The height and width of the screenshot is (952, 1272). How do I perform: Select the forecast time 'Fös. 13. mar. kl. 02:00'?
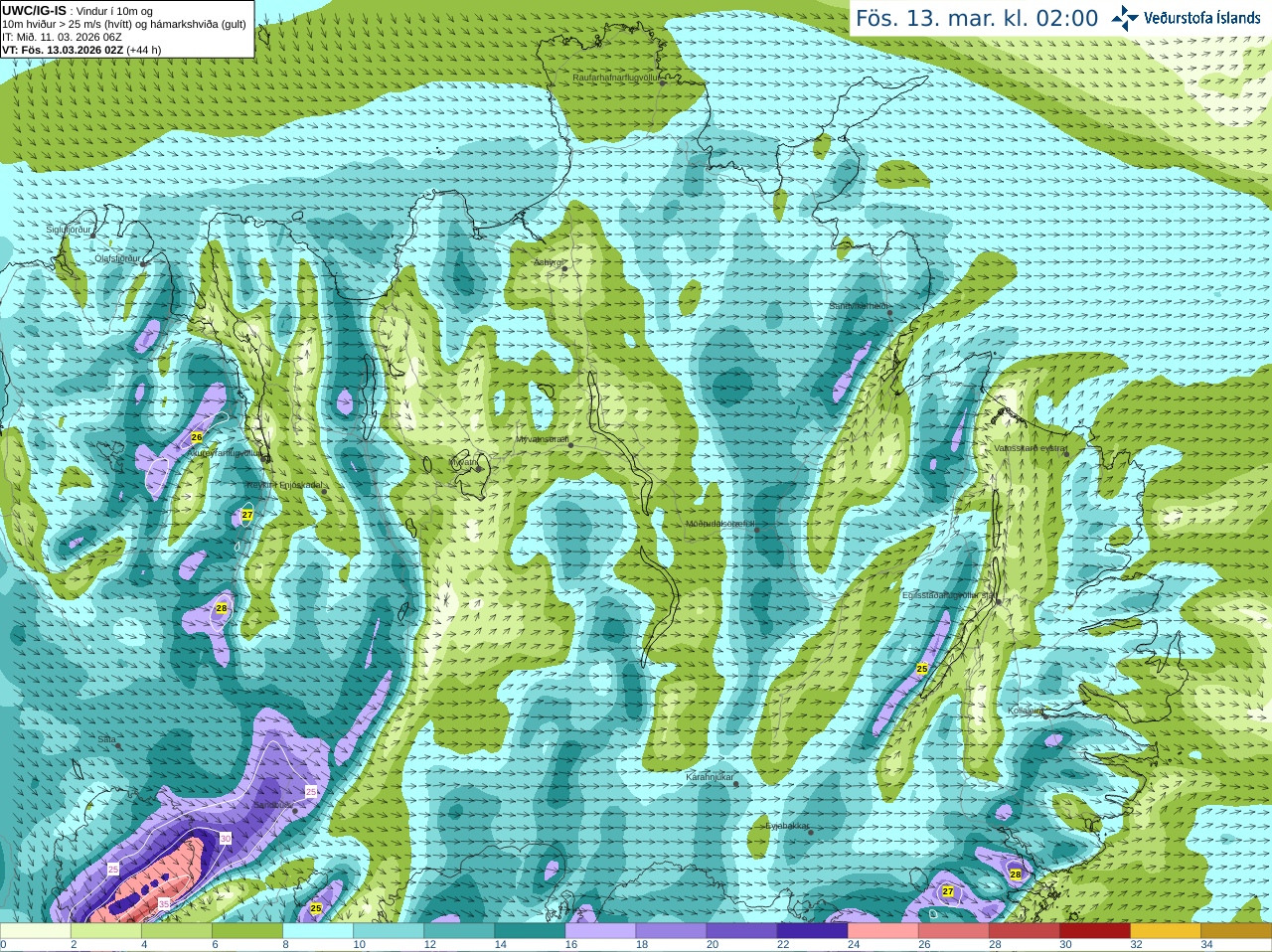coord(977,19)
